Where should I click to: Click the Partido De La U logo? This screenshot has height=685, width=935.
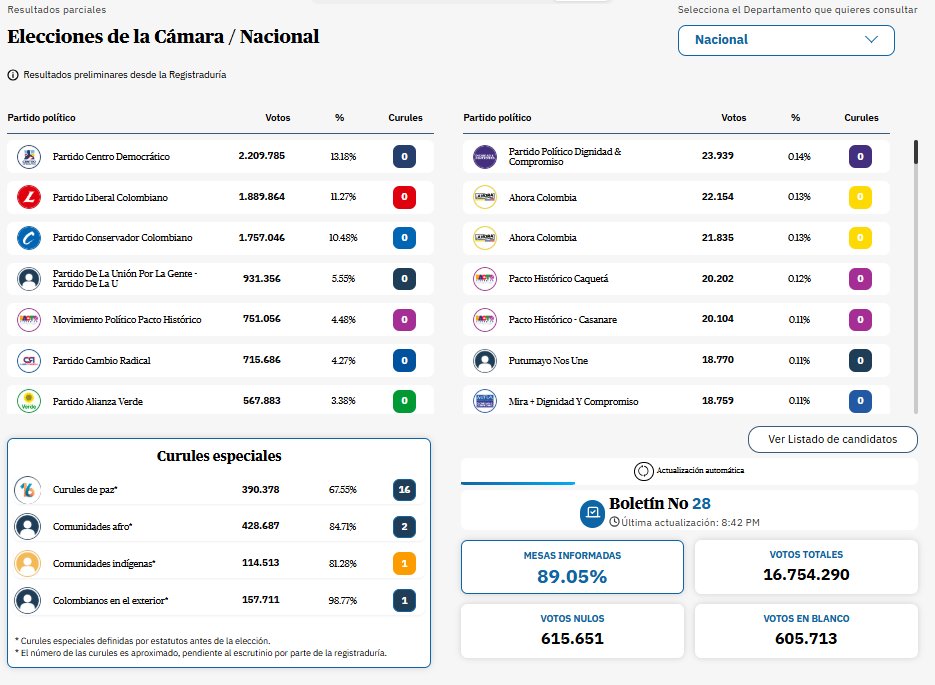[30, 278]
